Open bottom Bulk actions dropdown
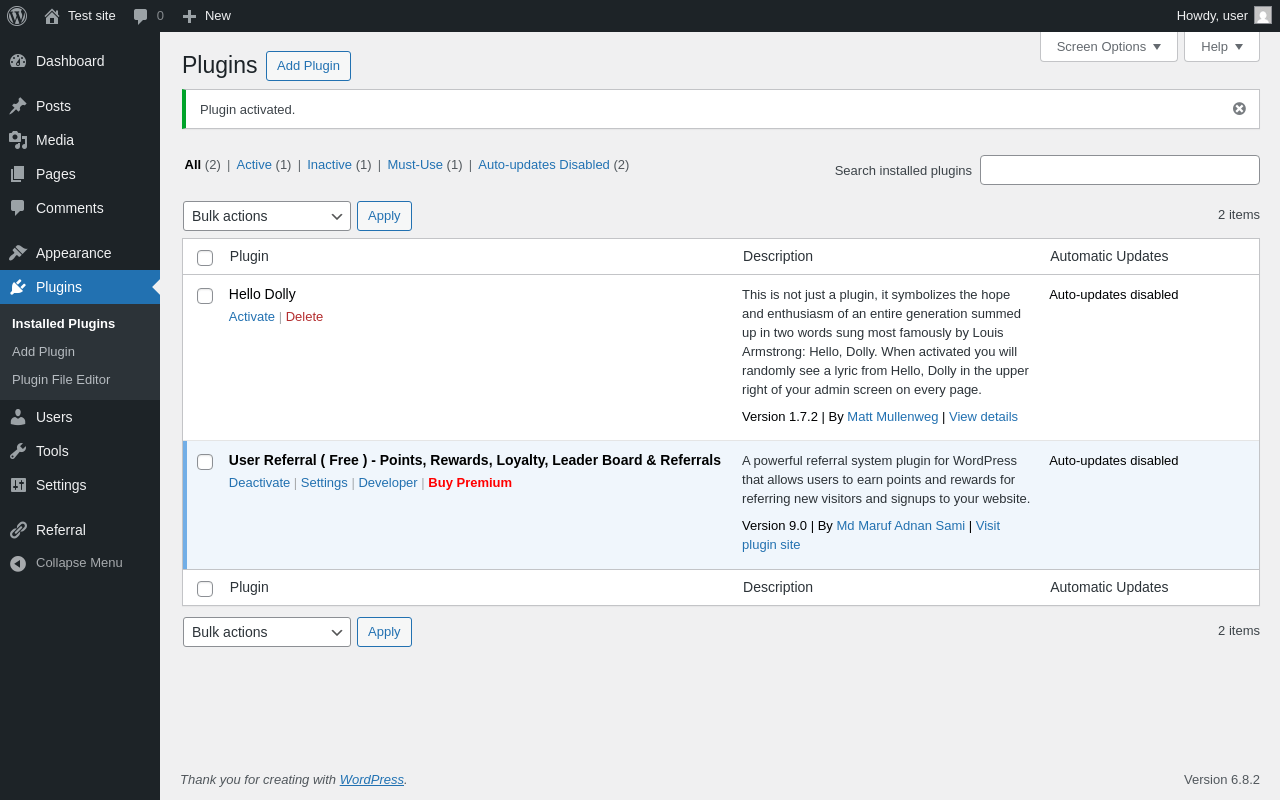1280x800 pixels. 267,632
